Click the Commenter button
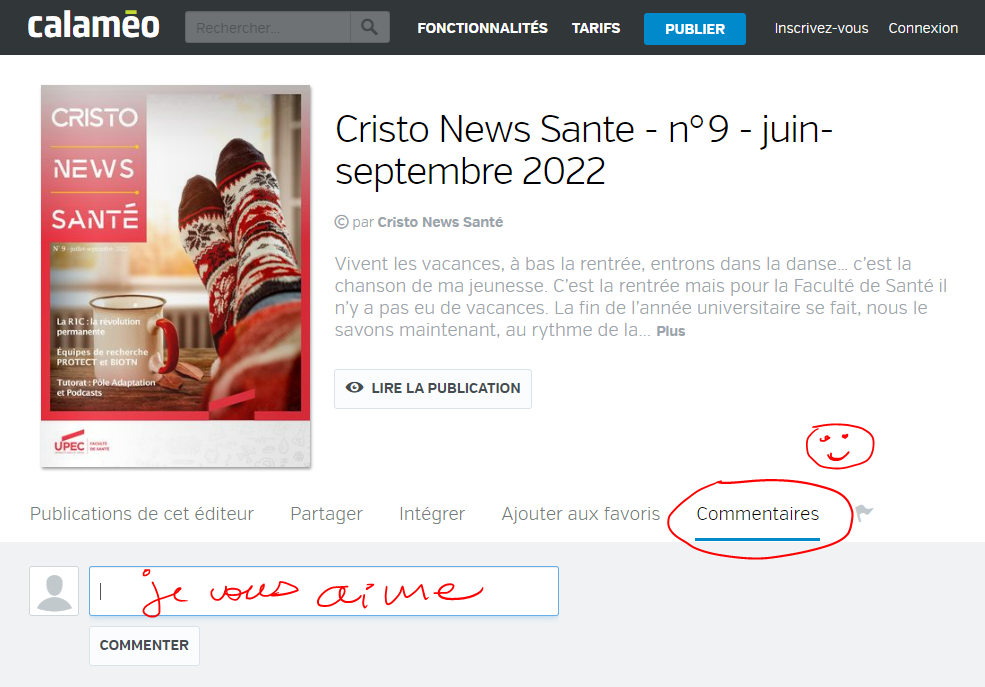The width and height of the screenshot is (985, 687). click(x=144, y=646)
